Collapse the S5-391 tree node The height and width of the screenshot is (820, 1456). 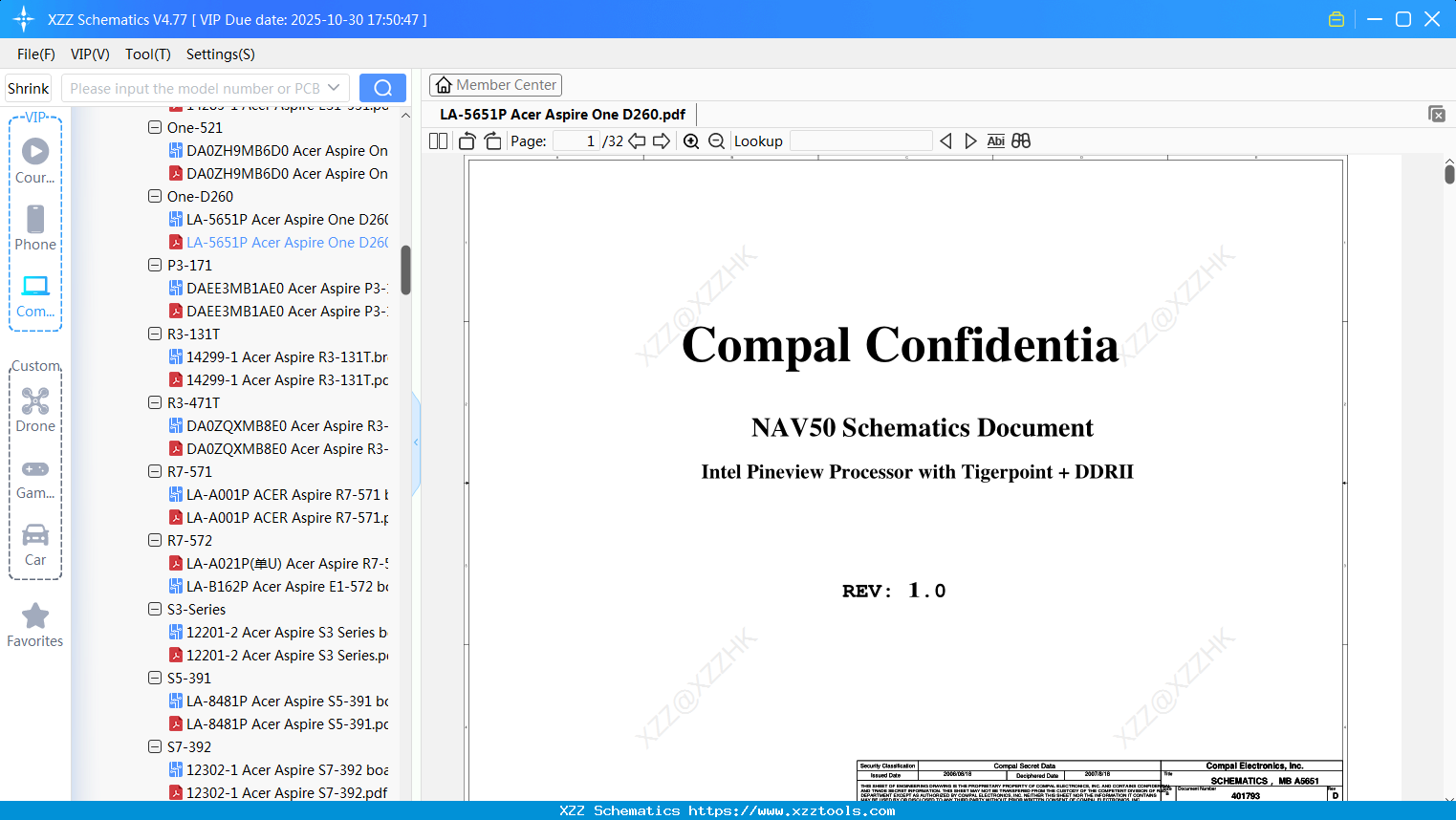tap(155, 678)
